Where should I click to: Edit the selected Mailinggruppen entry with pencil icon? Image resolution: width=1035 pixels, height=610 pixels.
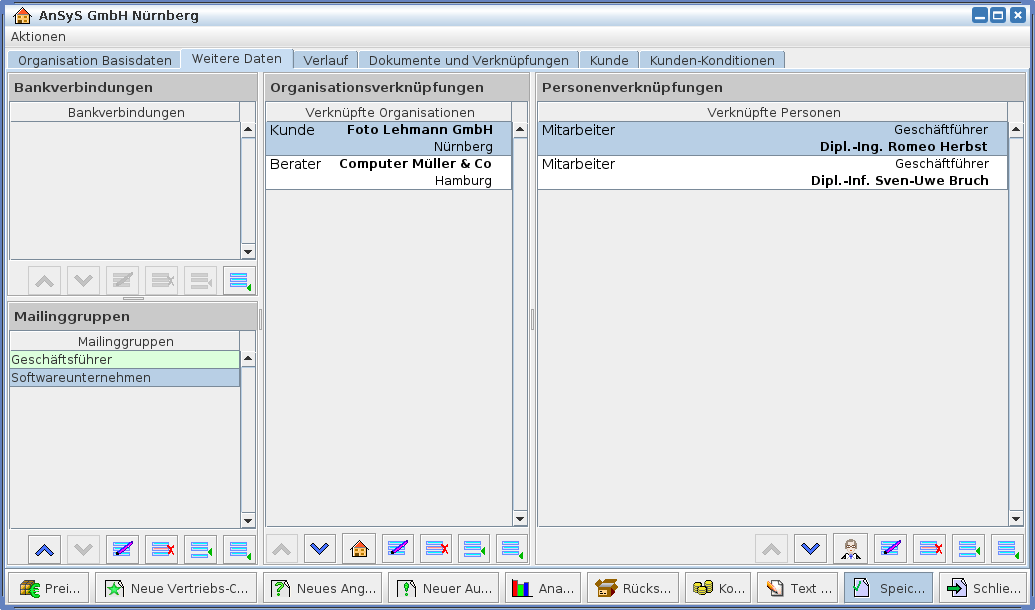click(x=122, y=548)
